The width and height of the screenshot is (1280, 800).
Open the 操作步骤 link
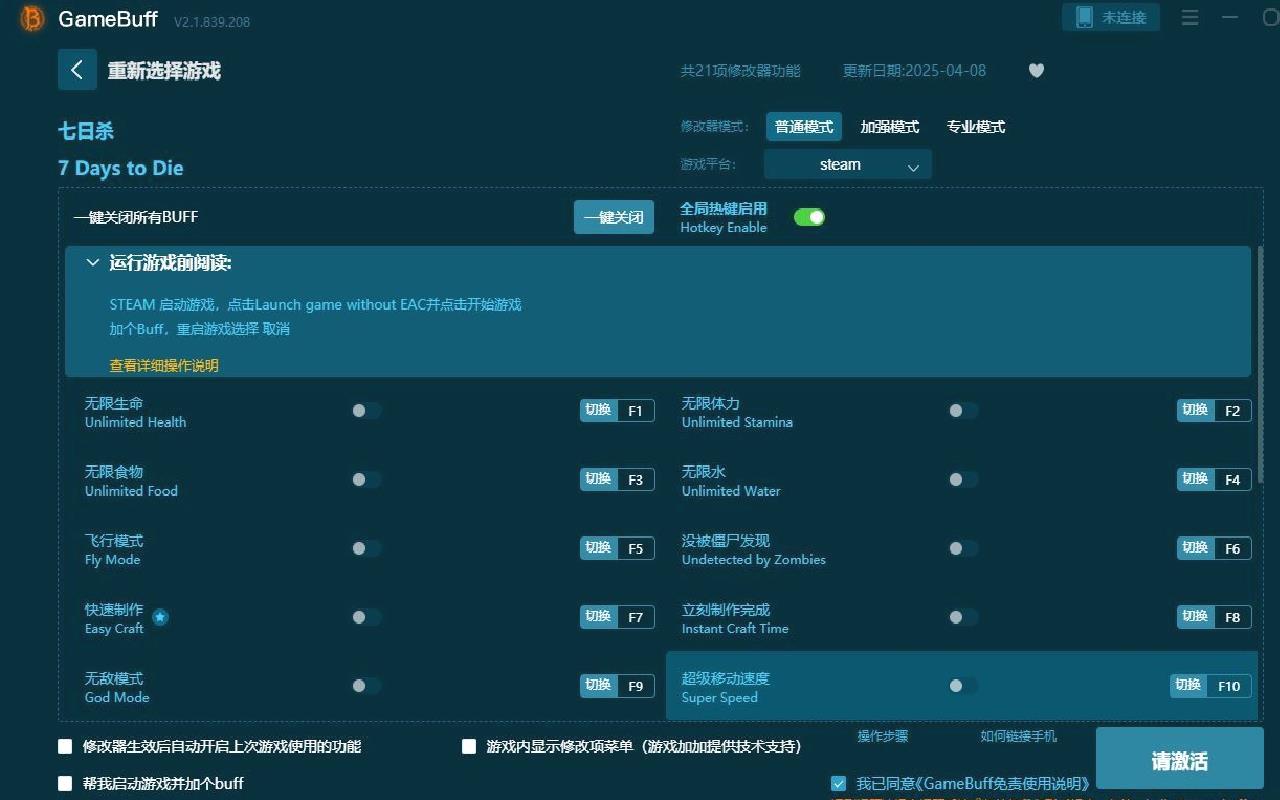(x=883, y=736)
